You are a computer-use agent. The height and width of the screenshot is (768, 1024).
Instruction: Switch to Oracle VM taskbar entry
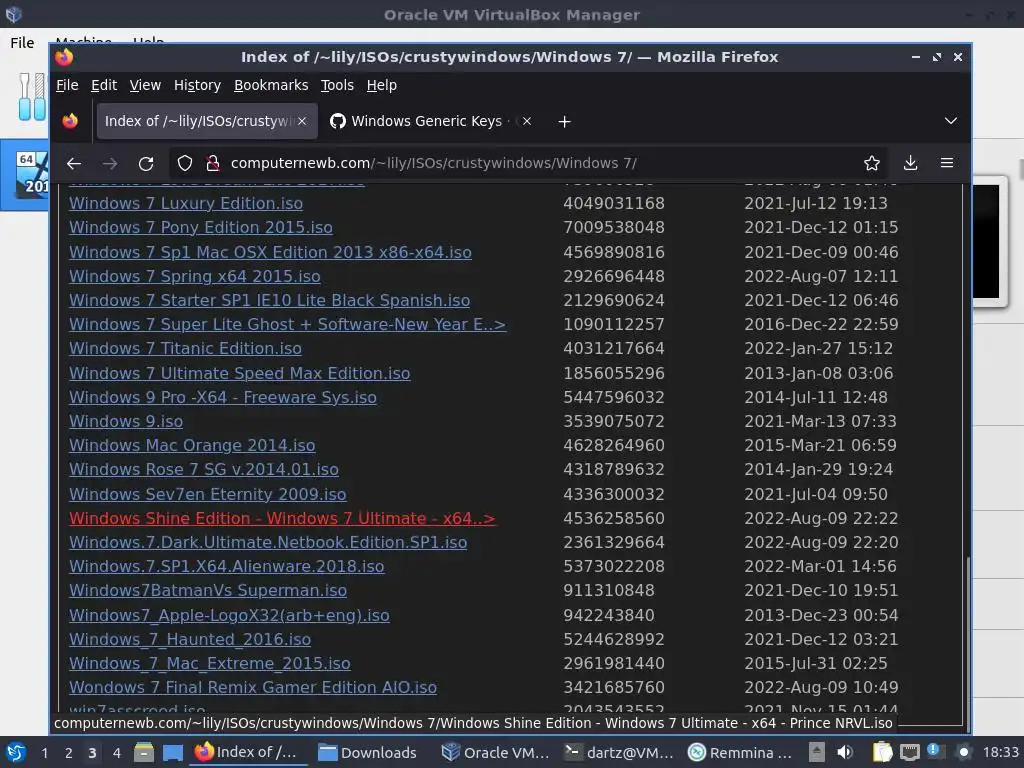point(495,752)
